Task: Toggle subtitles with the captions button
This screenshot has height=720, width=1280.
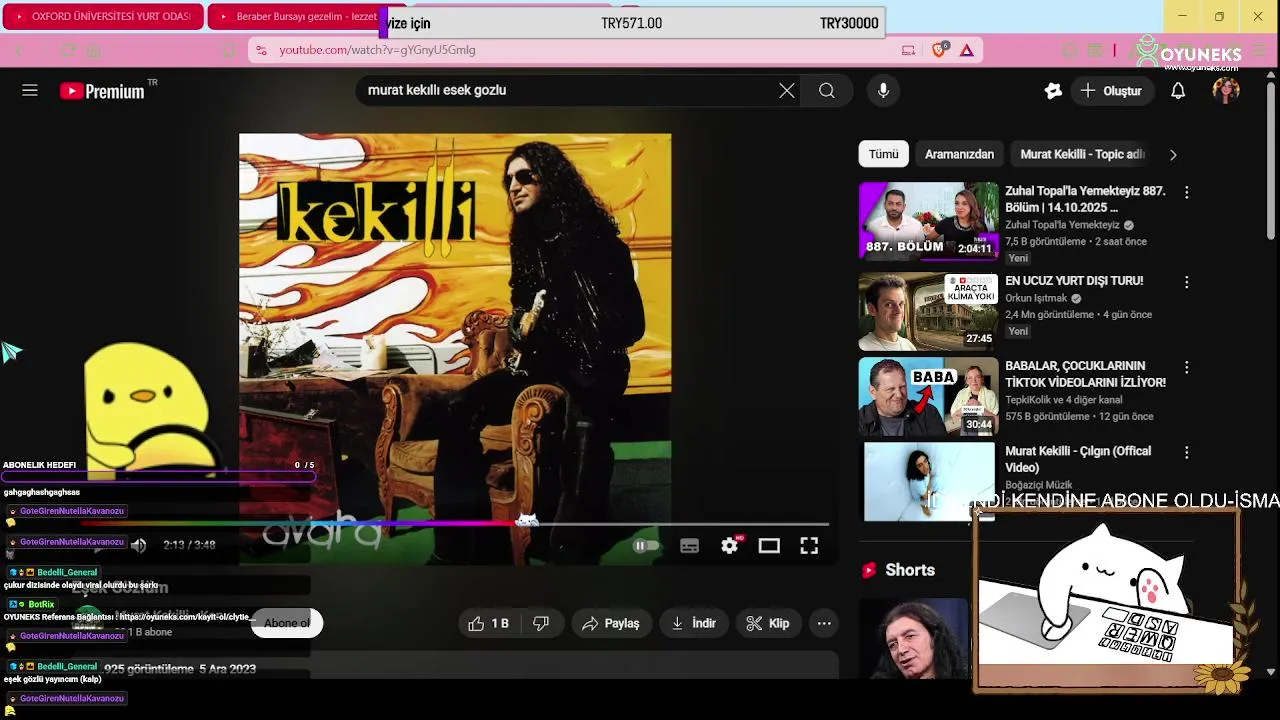Action: (x=689, y=545)
